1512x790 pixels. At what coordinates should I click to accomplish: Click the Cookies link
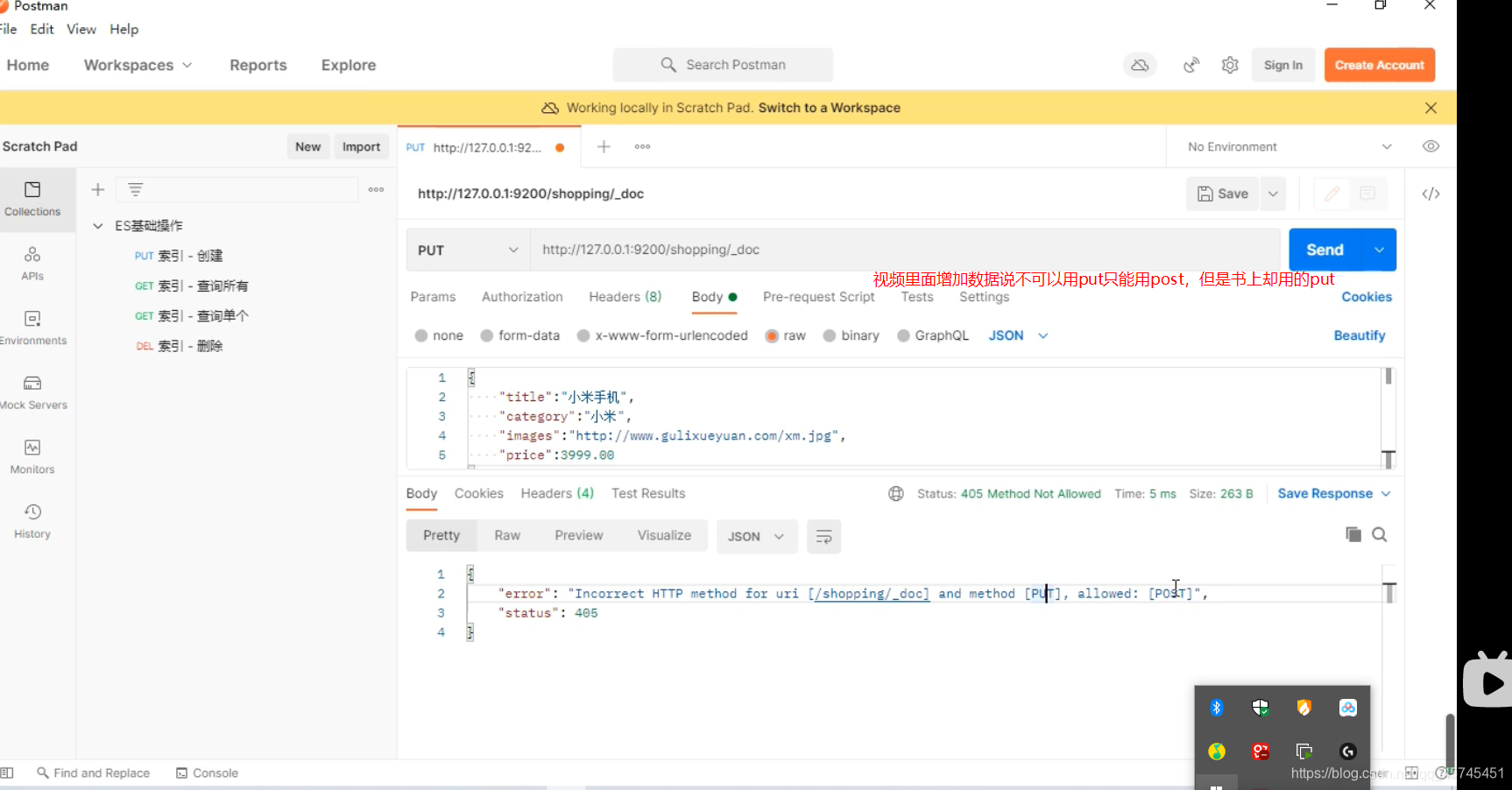point(1367,297)
